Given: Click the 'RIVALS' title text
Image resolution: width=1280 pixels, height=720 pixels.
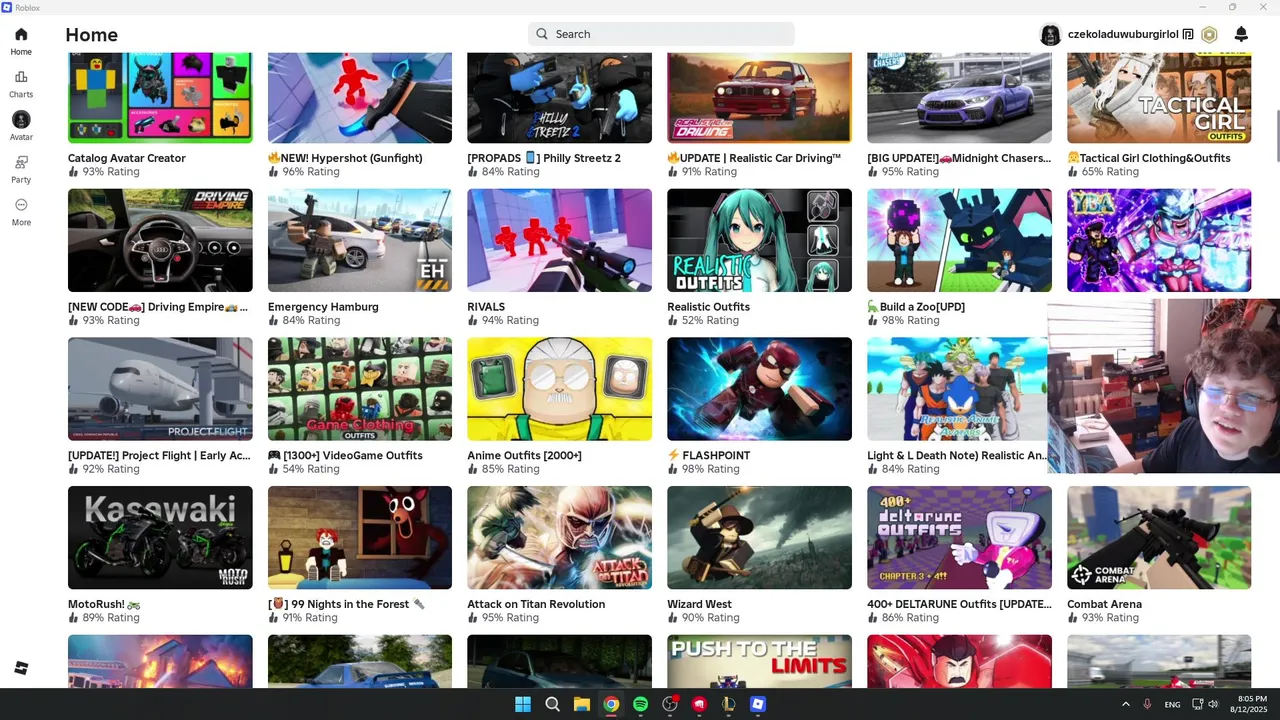Looking at the screenshot, I should click(486, 307).
